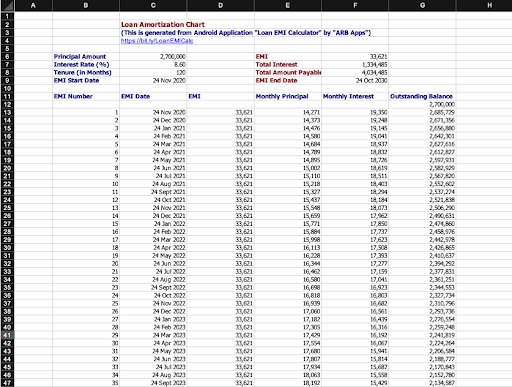
Task: Click the Principal Amount value 2,700,000
Action: (x=153, y=57)
